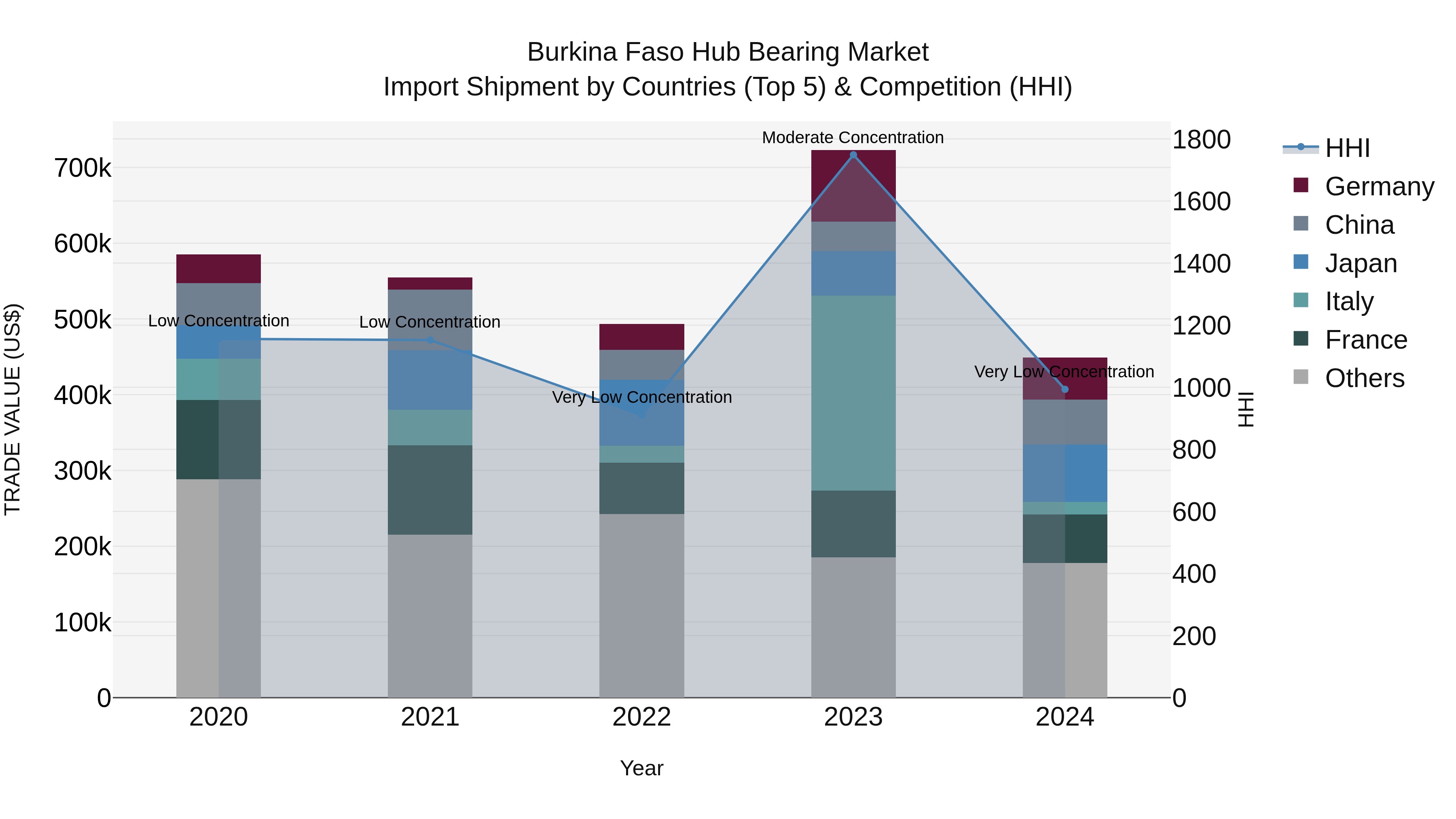Click the HHI marker for 2022
This screenshot has width=1456, height=819.
click(x=641, y=415)
